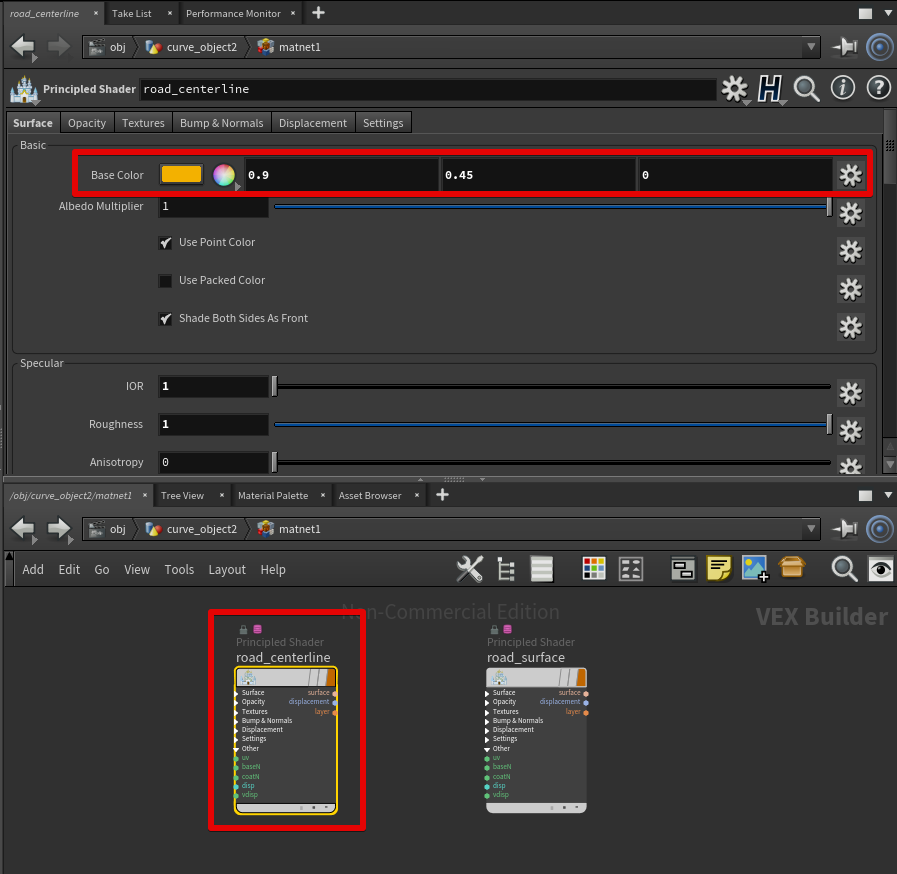Collapse Other group on road_surface node

[487, 749]
